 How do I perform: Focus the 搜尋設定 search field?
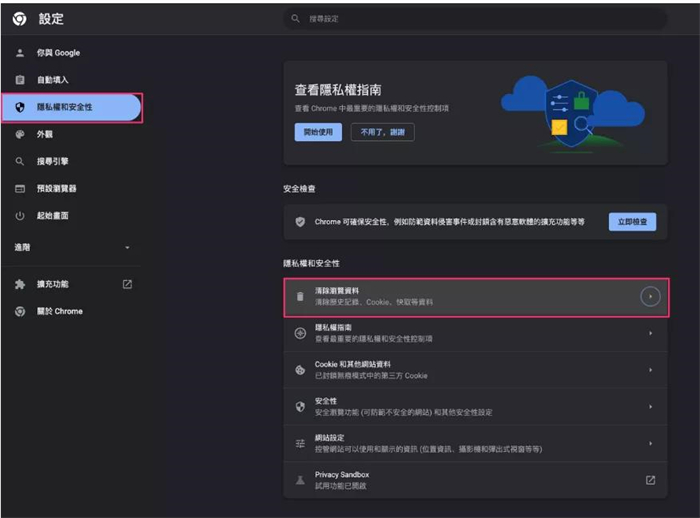pyautogui.click(x=475, y=19)
